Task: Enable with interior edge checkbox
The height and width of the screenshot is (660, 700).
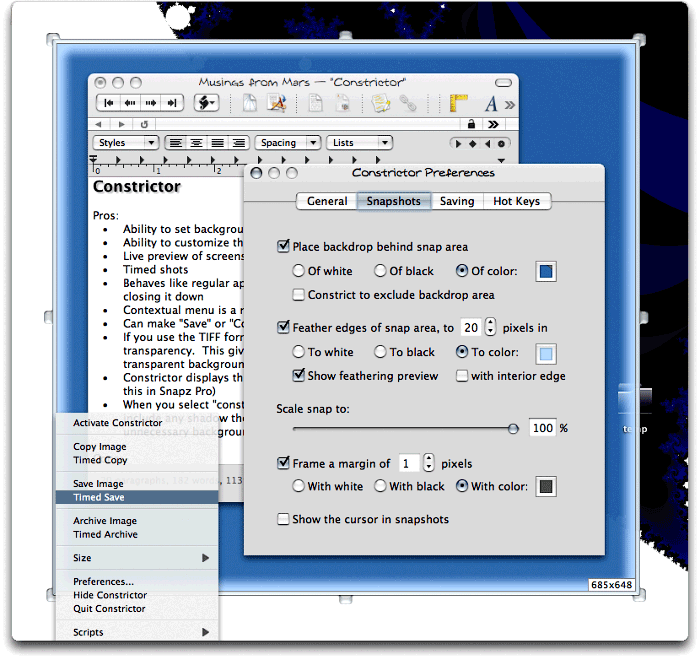Action: [462, 376]
